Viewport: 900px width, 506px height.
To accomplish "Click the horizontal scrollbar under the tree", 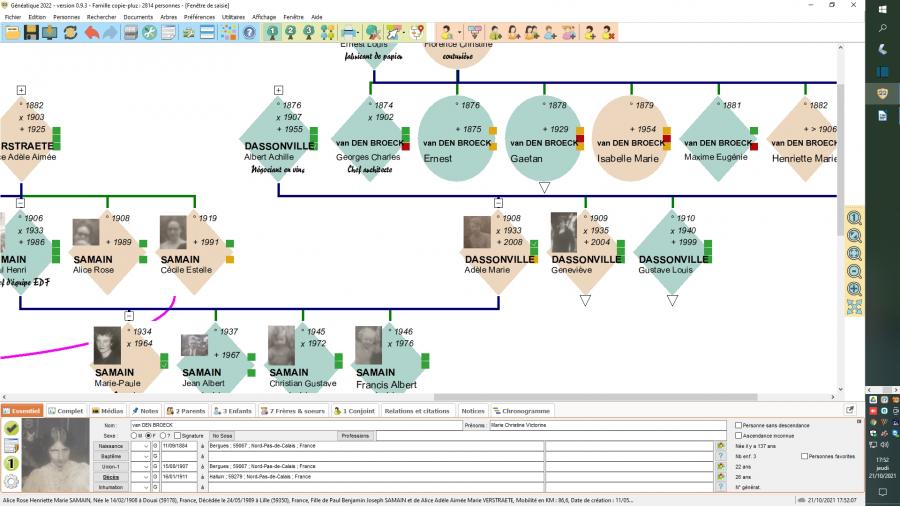I will 595,397.
